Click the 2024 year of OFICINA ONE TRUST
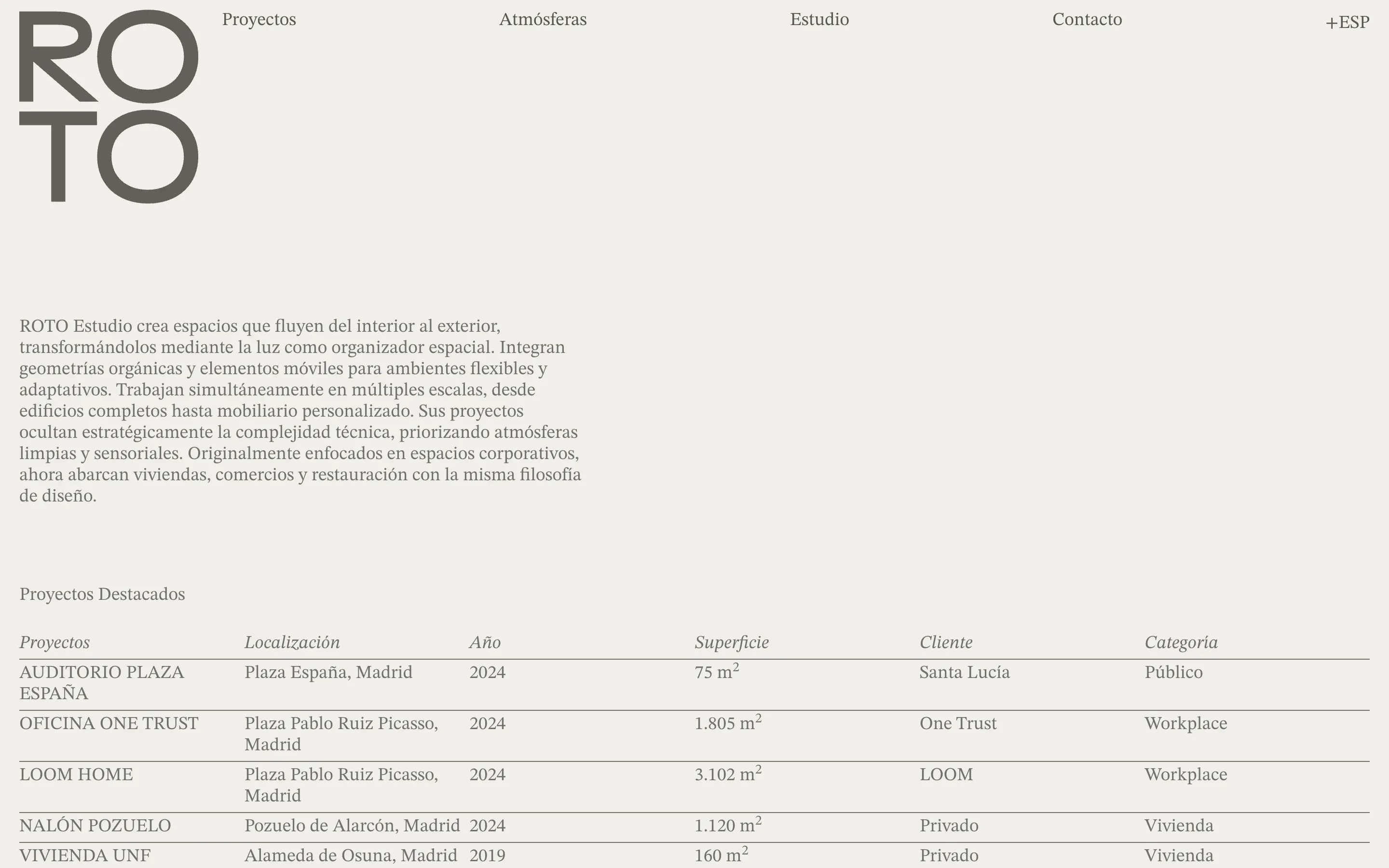 point(487,723)
